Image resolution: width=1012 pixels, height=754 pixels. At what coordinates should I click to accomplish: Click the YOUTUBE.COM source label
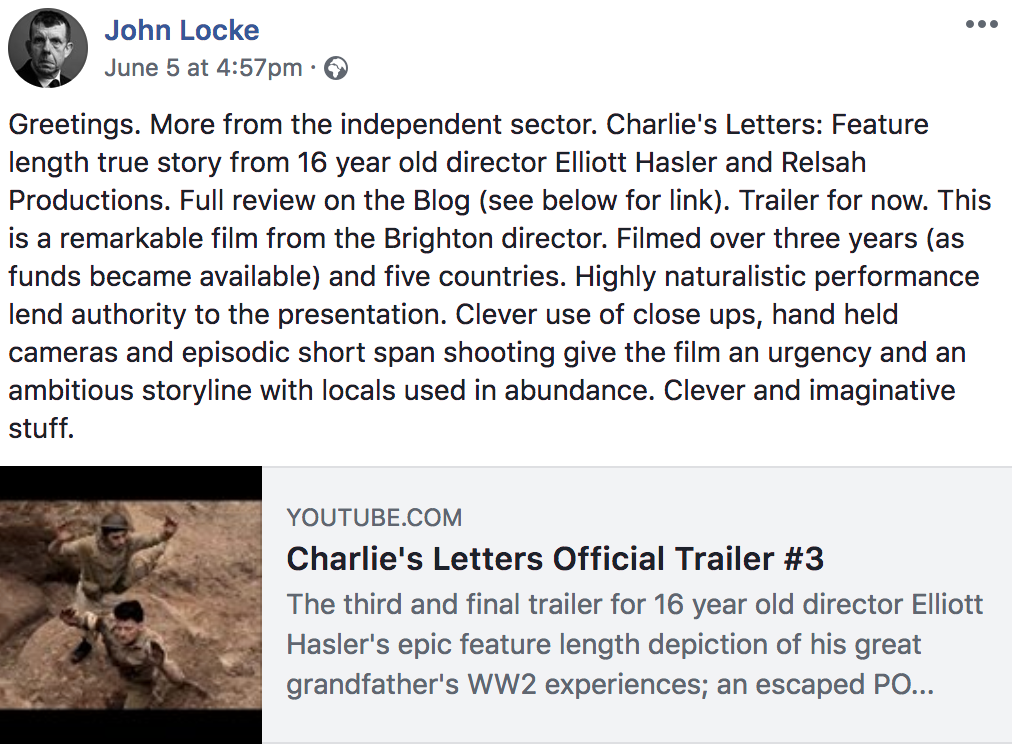click(x=374, y=517)
